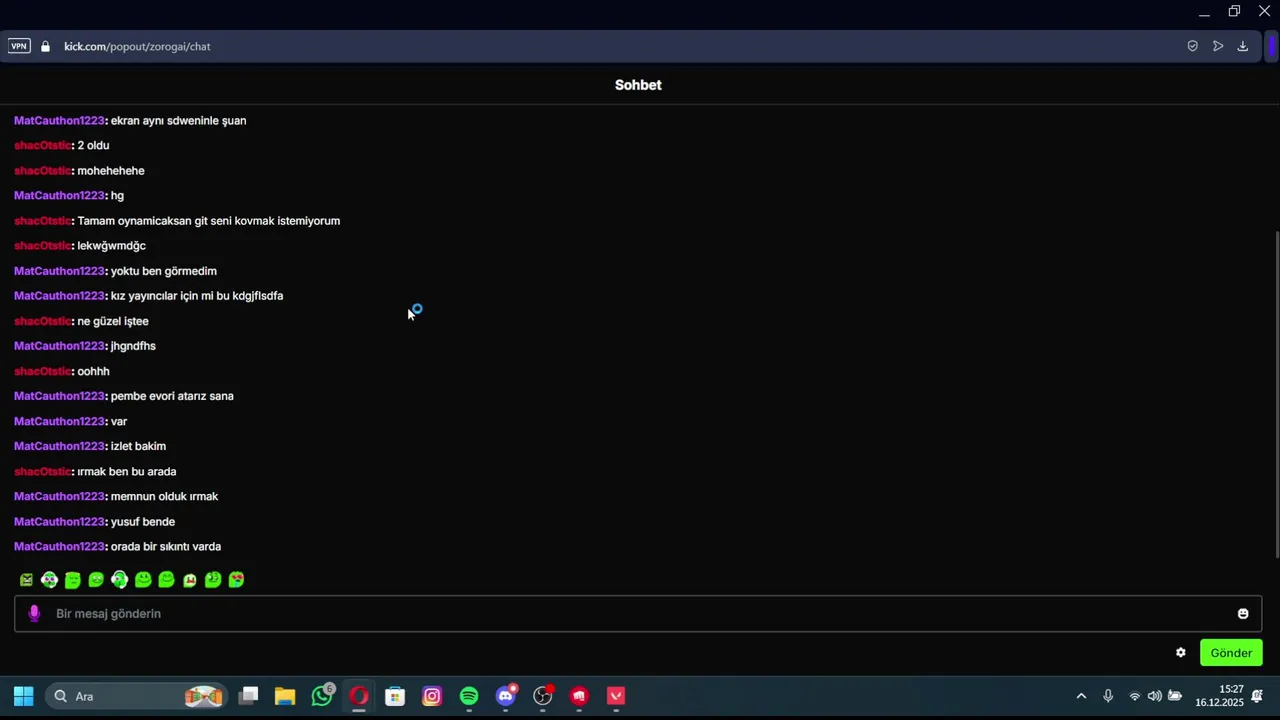
Task: Insert the clown-faced emote with white eyes
Action: coord(49,580)
